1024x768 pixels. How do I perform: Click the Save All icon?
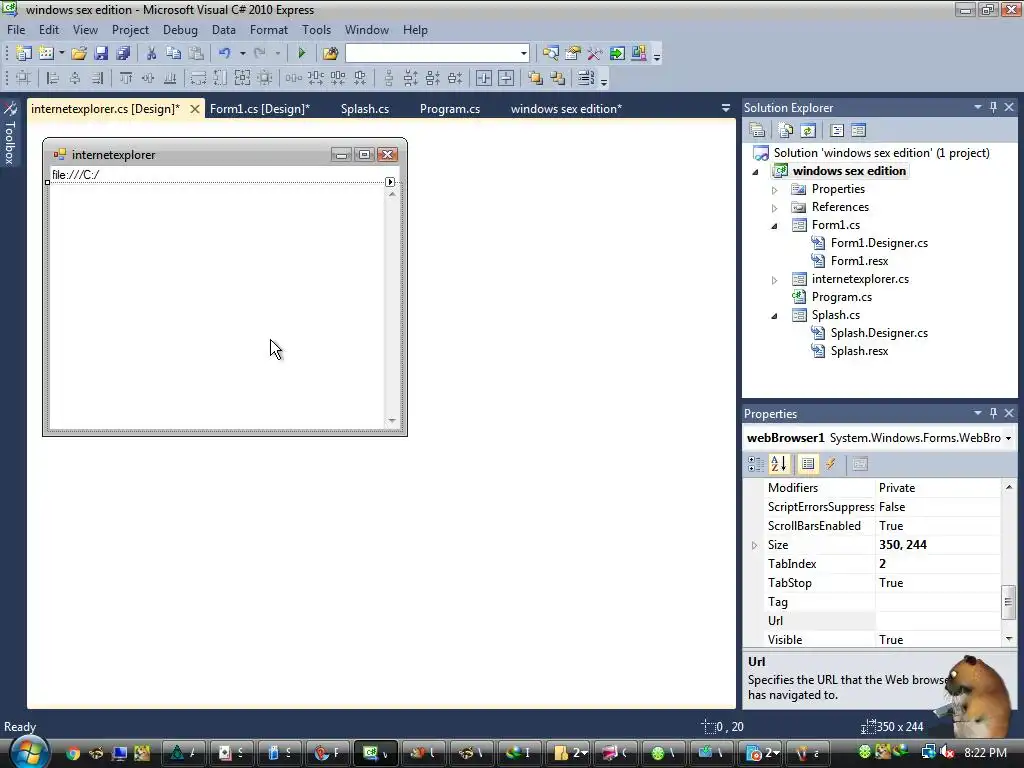click(x=123, y=54)
